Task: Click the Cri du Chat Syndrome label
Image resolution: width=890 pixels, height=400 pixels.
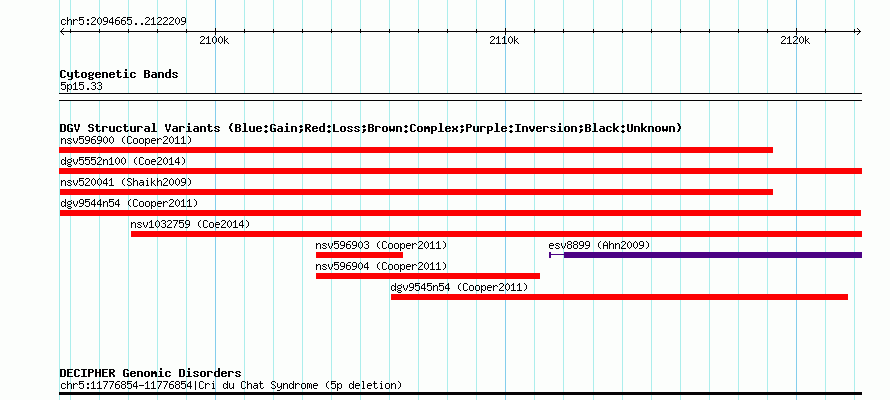Action: click(231, 386)
